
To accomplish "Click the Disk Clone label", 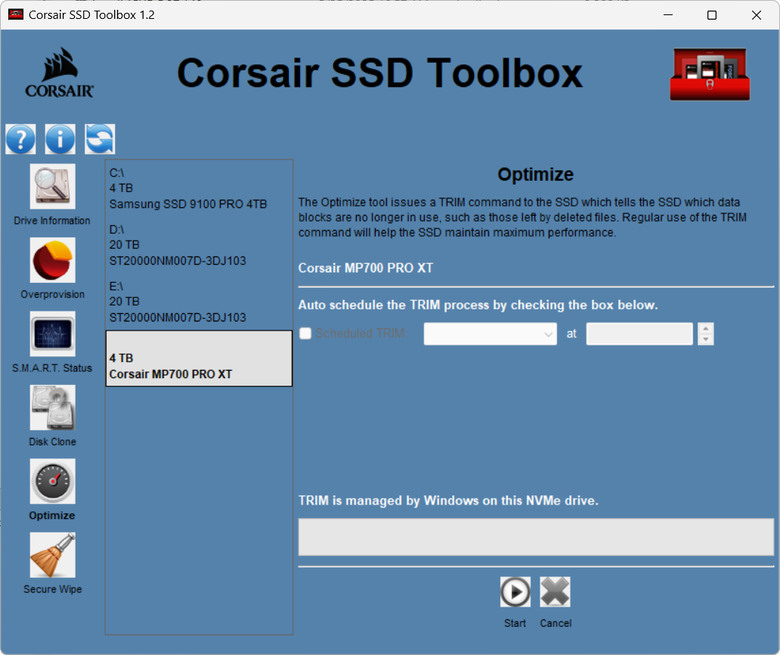I will pyautogui.click(x=52, y=442).
